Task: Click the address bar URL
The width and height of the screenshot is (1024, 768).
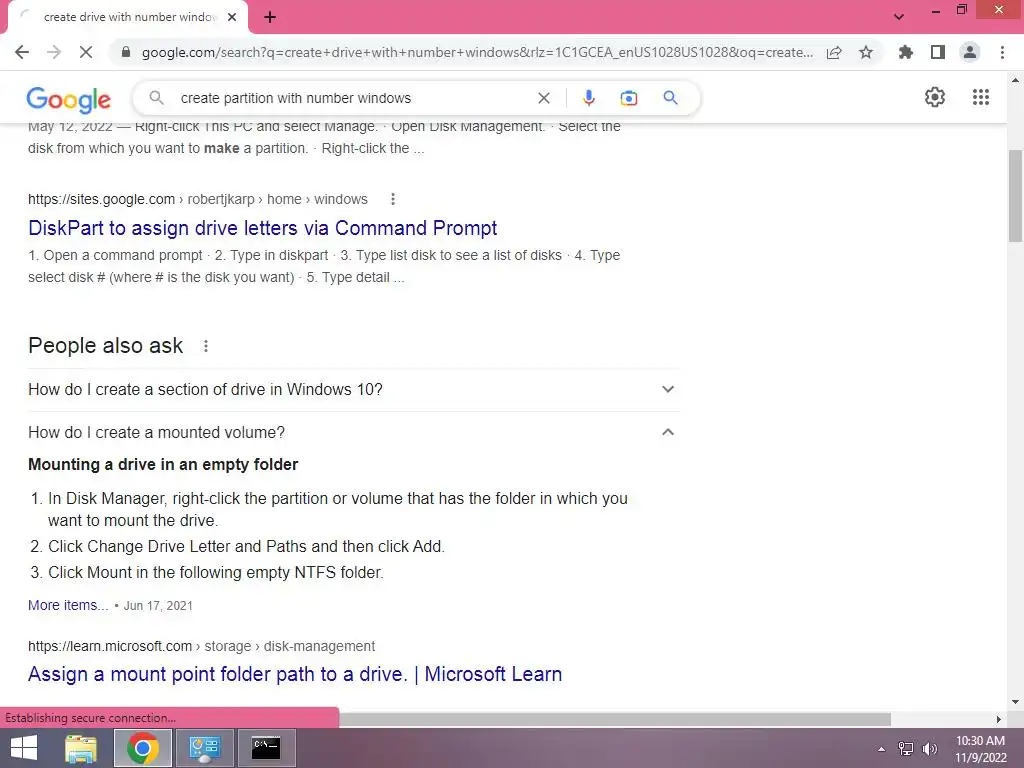Action: pyautogui.click(x=477, y=52)
